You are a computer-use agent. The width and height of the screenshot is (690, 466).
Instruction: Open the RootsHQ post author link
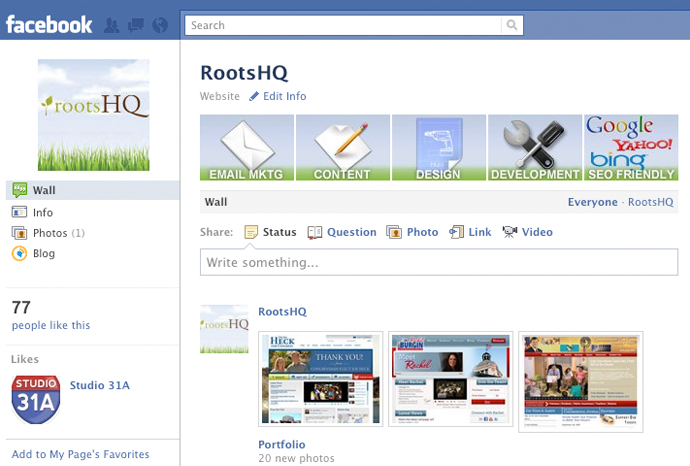click(282, 312)
